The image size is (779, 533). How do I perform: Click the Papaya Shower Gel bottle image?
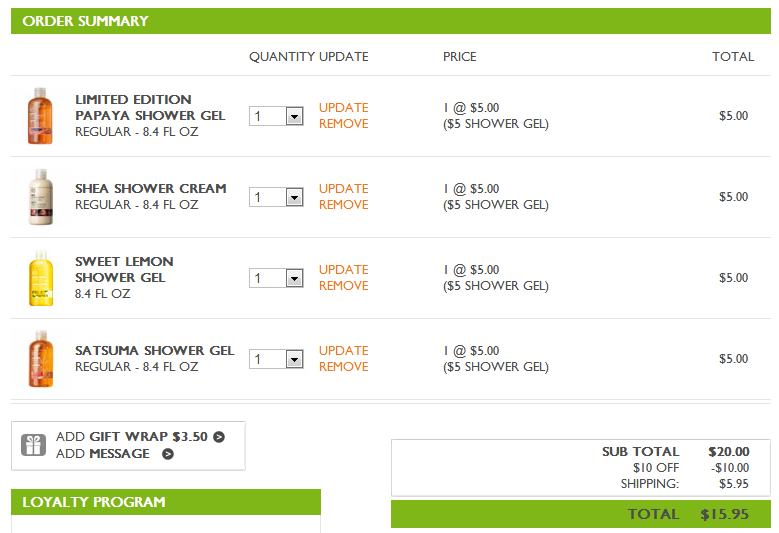[x=39, y=116]
